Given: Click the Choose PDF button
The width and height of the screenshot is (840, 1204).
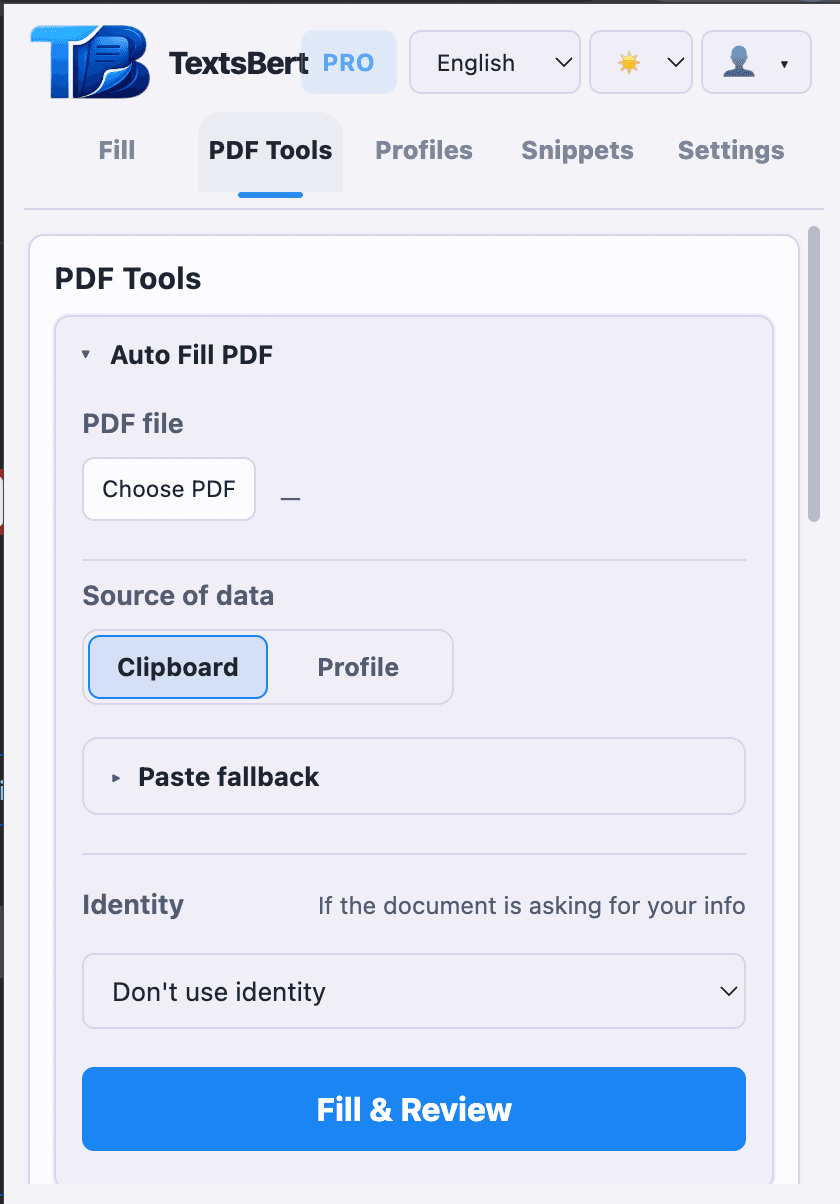Looking at the screenshot, I should [168, 489].
